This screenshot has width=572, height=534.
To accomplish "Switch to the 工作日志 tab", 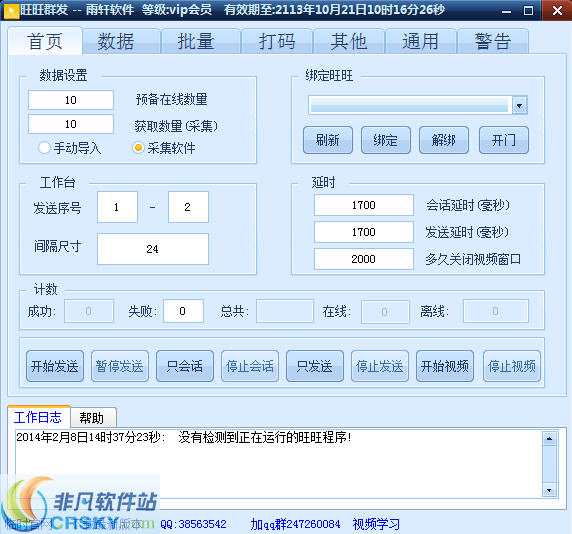I will click(38, 417).
